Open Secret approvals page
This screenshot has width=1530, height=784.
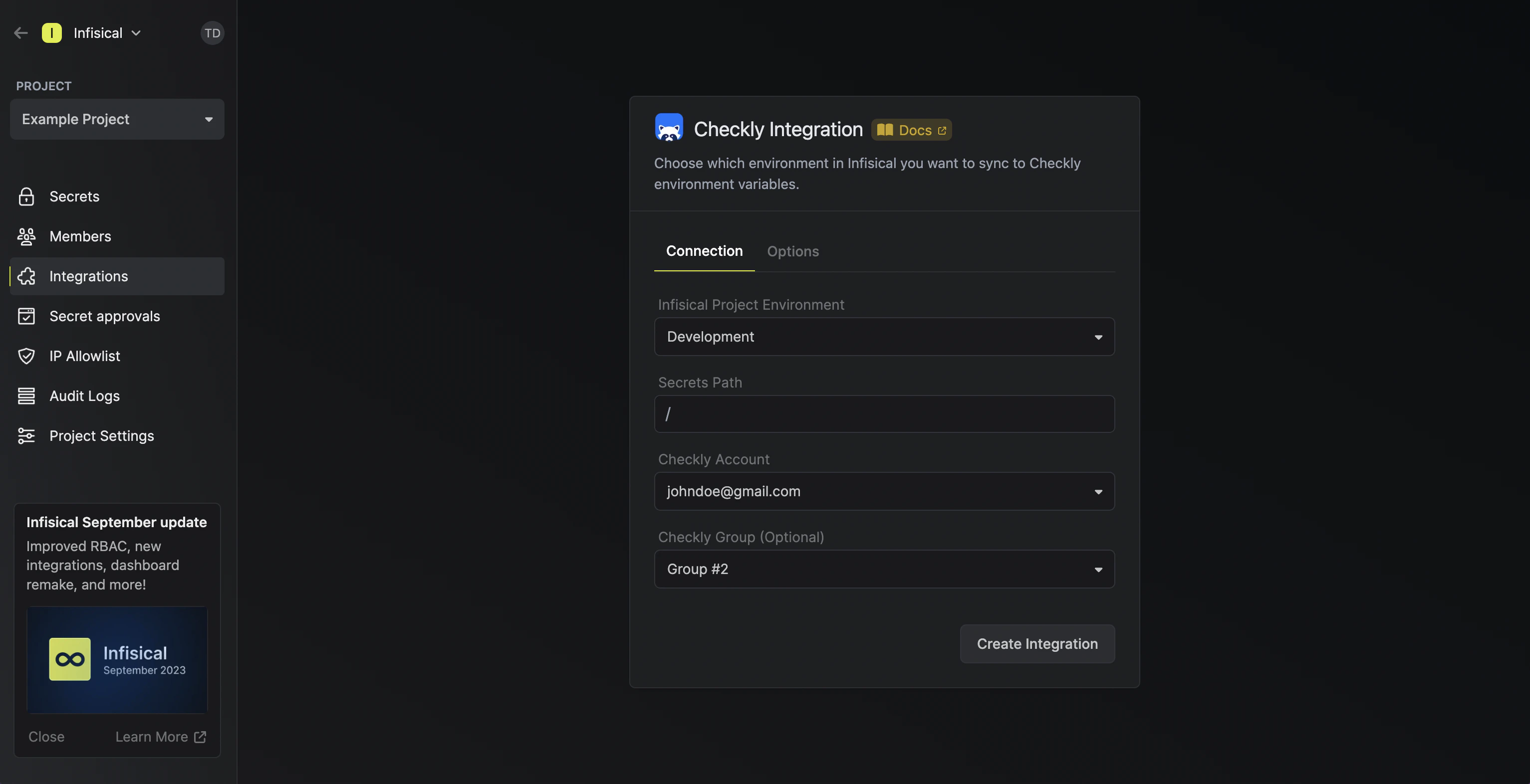coord(117,316)
